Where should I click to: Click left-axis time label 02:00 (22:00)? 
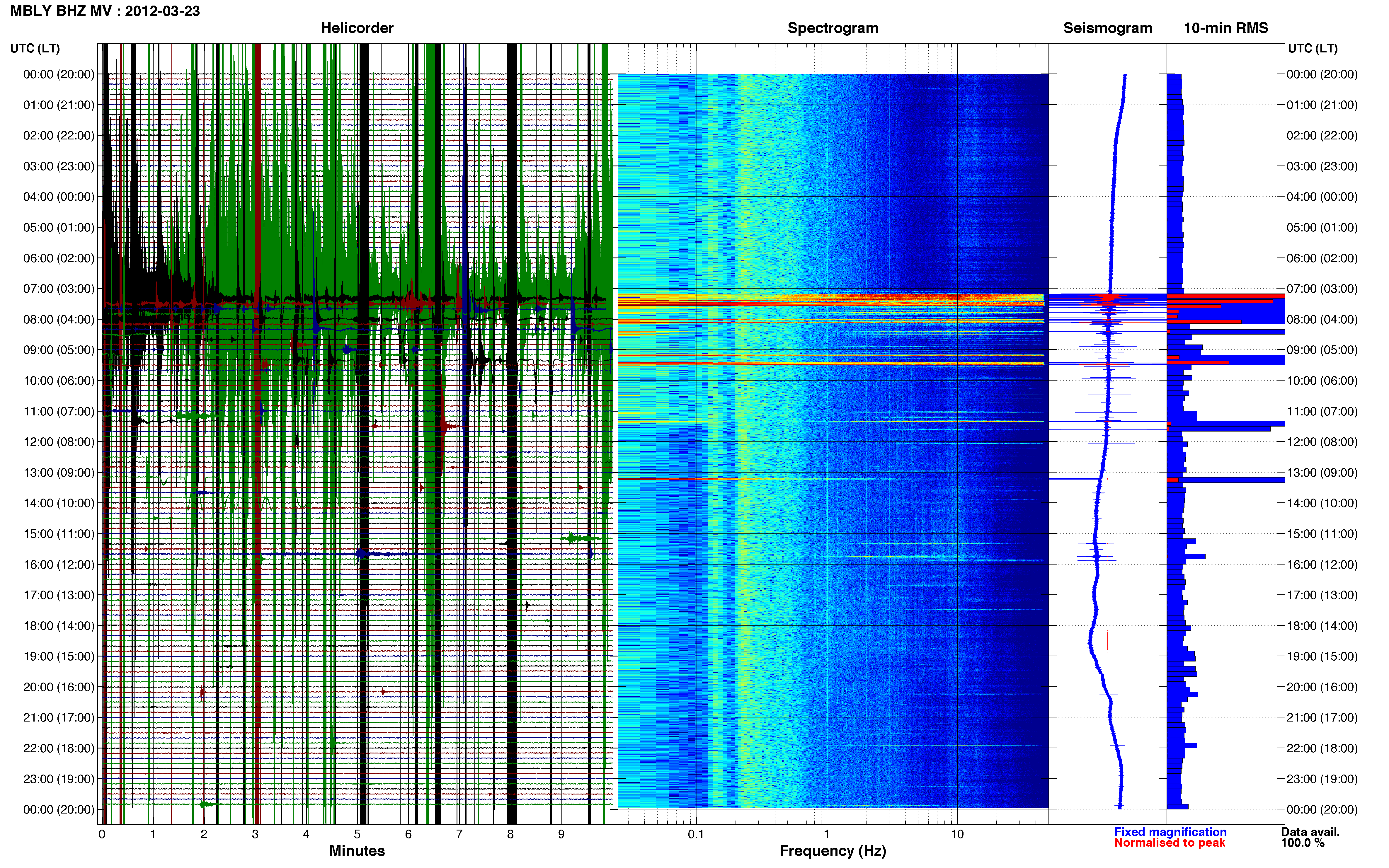click(x=59, y=135)
